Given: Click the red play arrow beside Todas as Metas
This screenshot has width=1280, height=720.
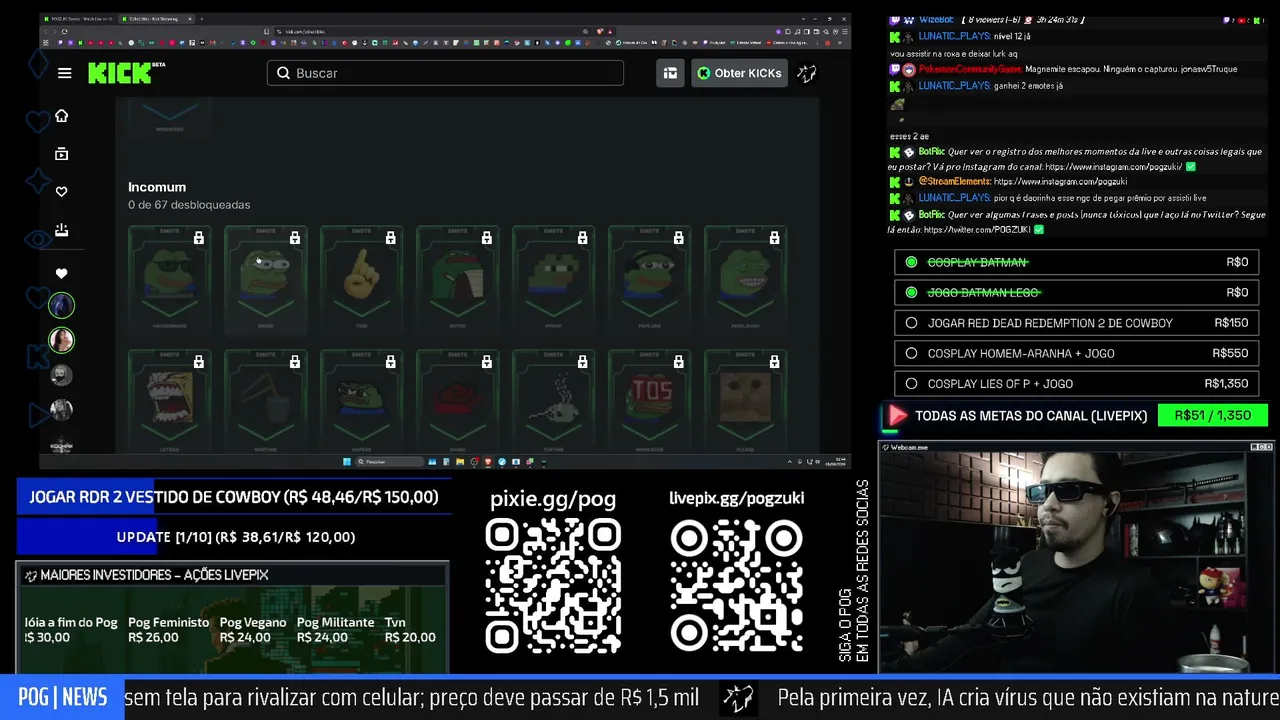Looking at the screenshot, I should 897,415.
